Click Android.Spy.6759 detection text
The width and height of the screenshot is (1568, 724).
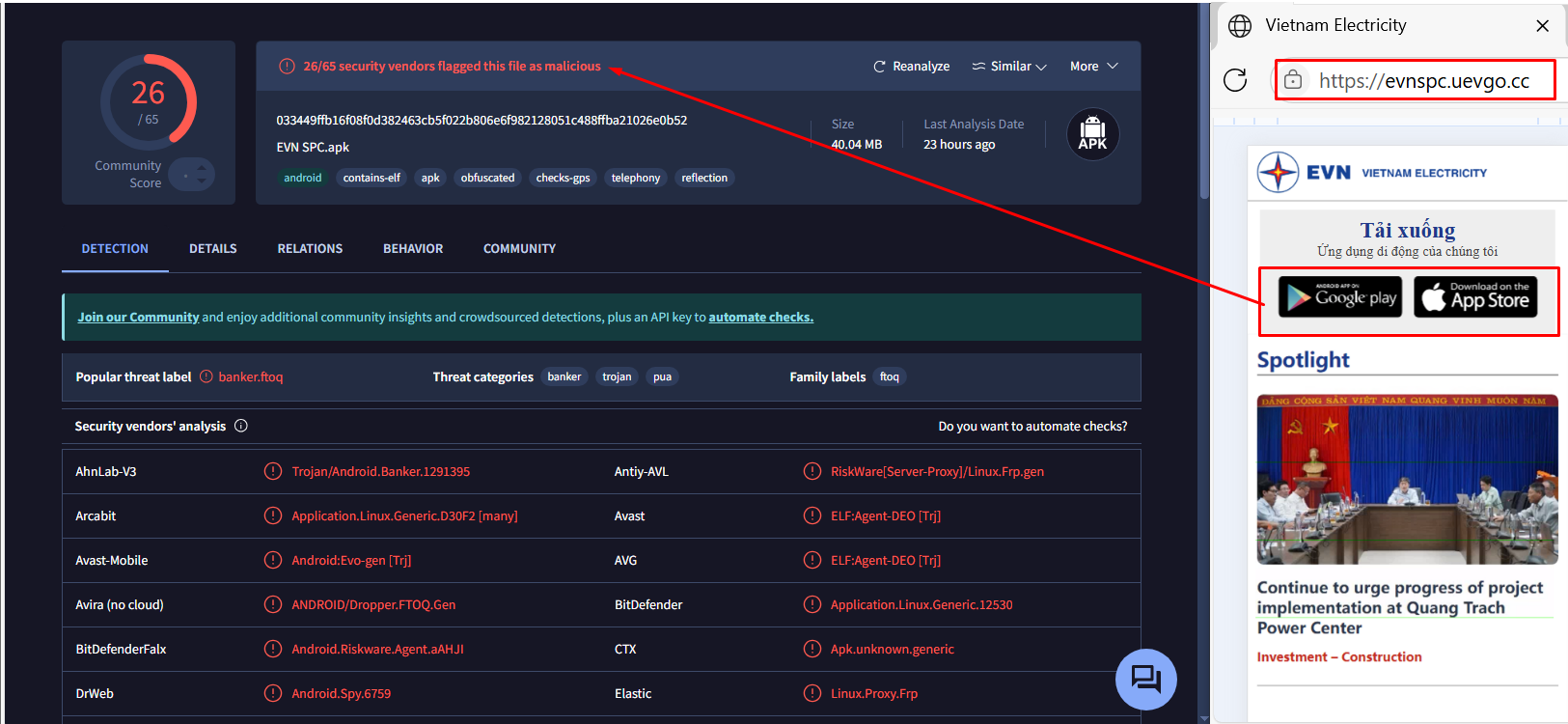point(342,694)
